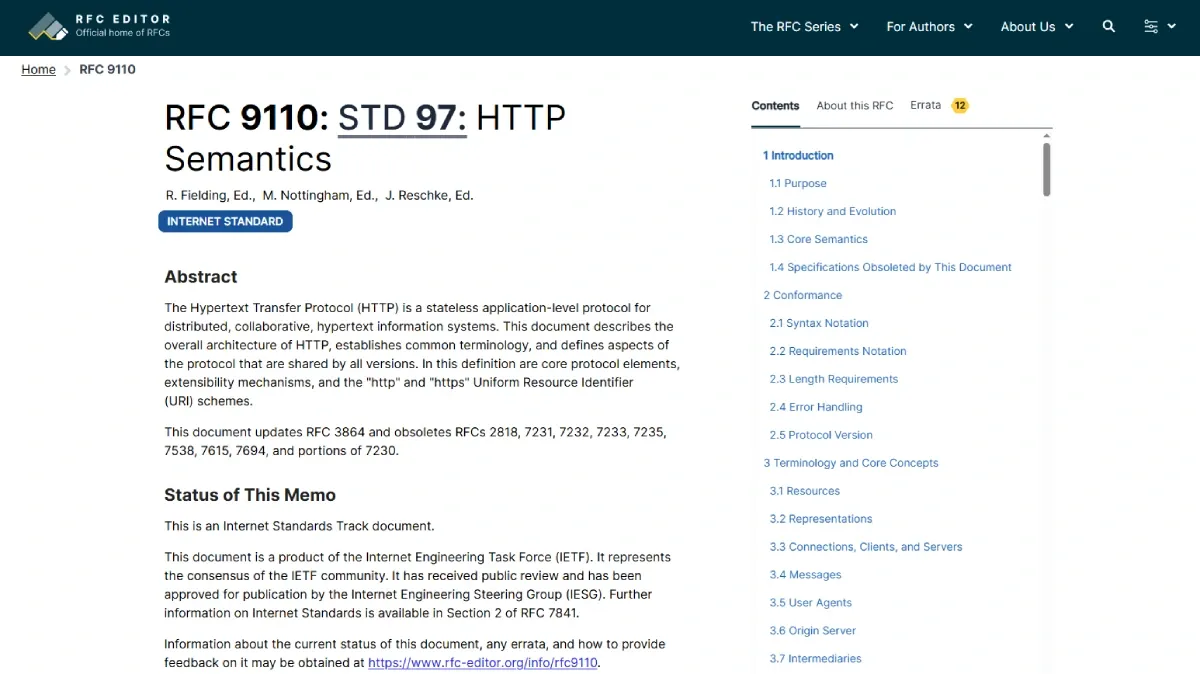Image resolution: width=1200 pixels, height=674 pixels.
Task: Click the Errata count badge 12
Action: tap(960, 106)
